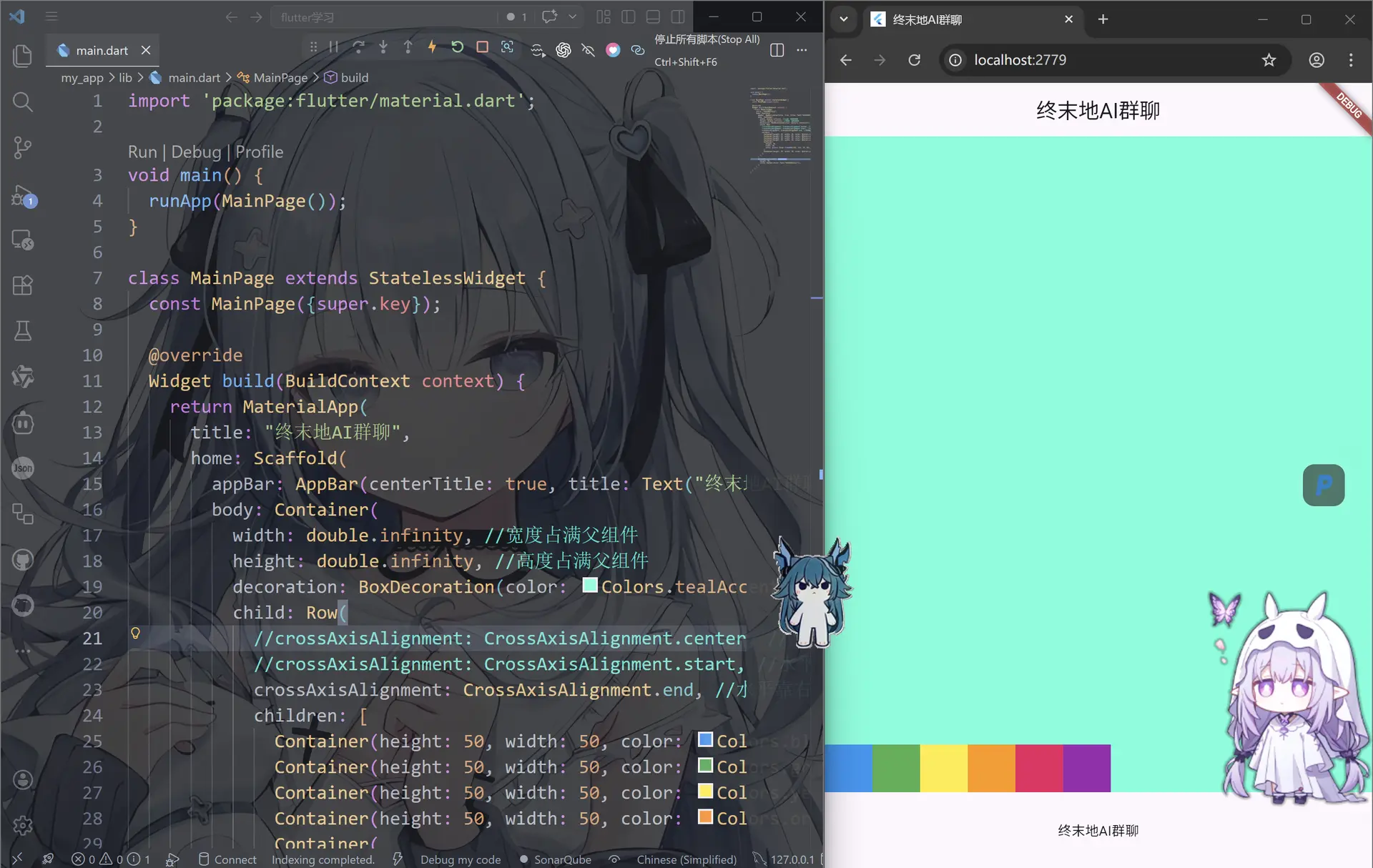Open the Source Control view
The image size is (1373, 868).
(23, 147)
